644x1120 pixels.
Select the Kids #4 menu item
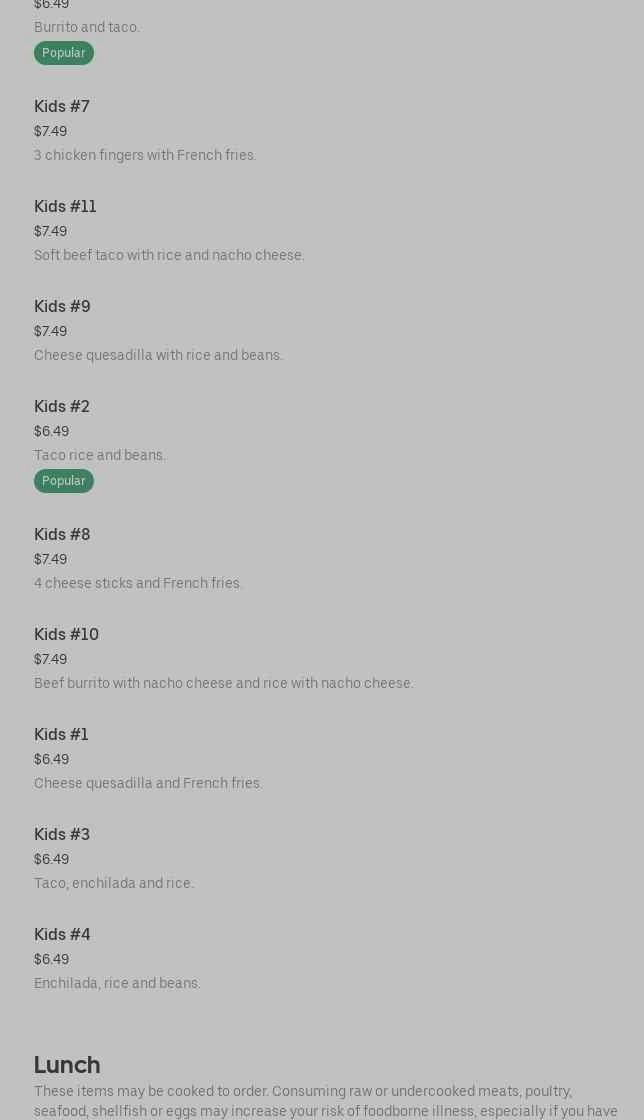click(62, 934)
